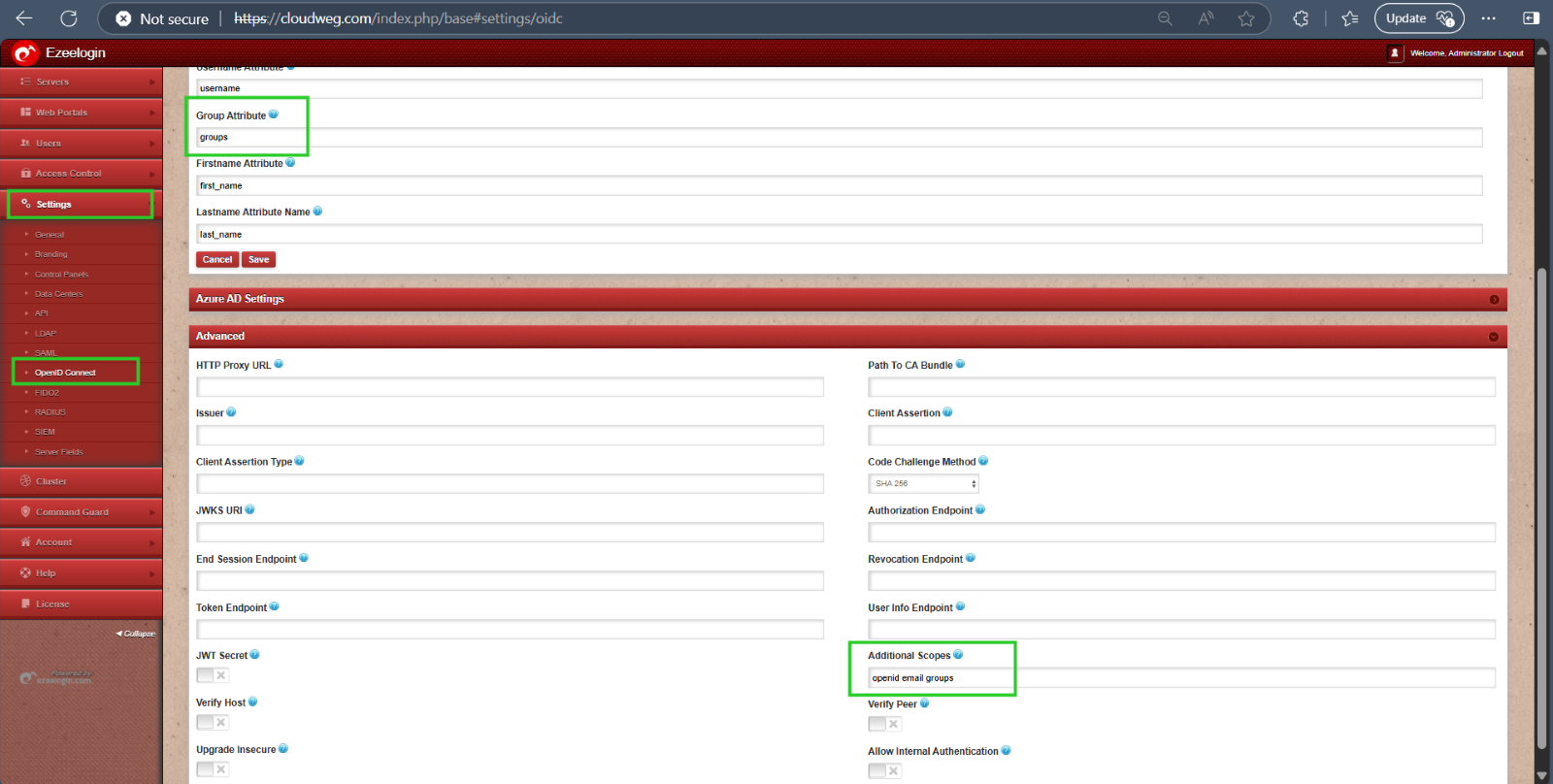Click the Save button
This screenshot has width=1553, height=784.
[x=258, y=260]
